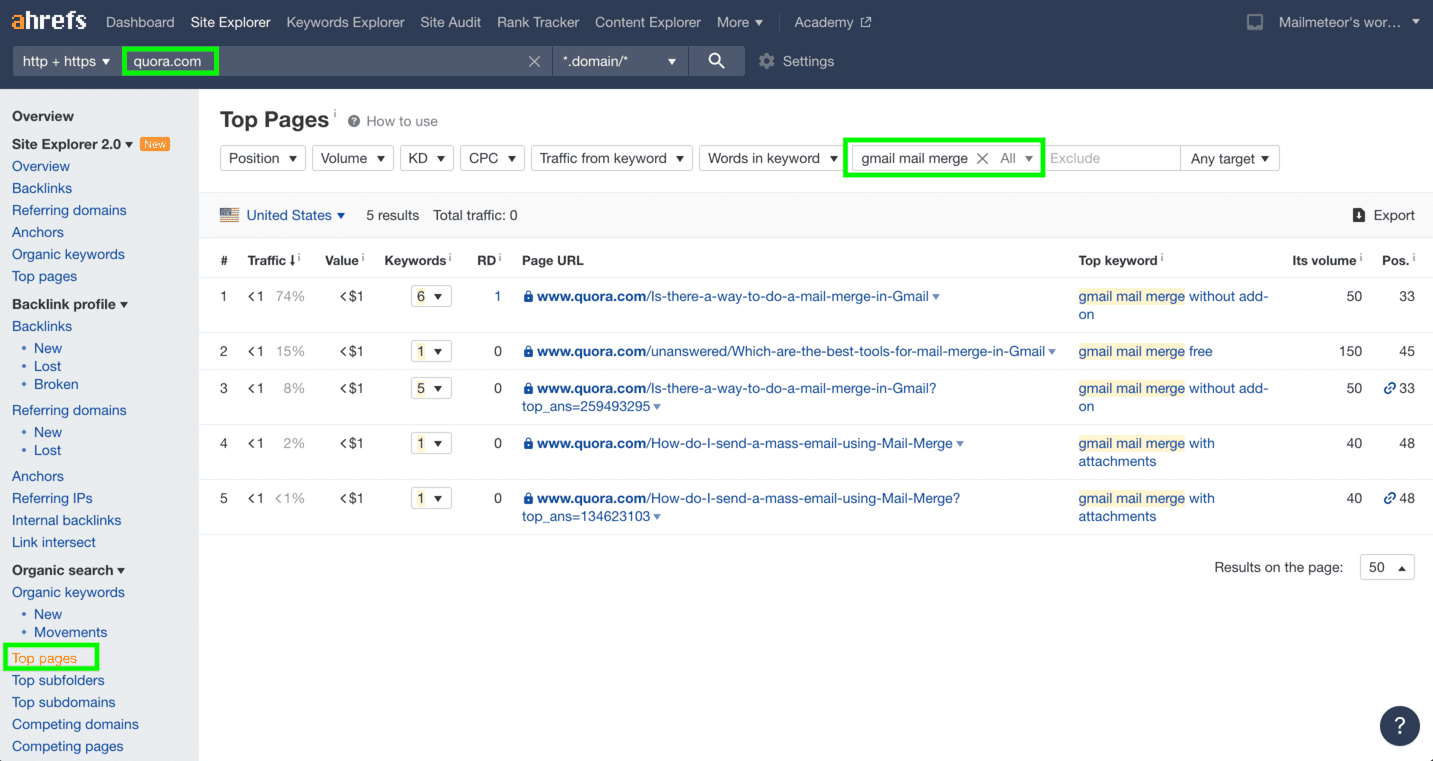This screenshot has height=761, width=1433.
Task: Open Broken backlinks in sidebar
Action: 56,384
